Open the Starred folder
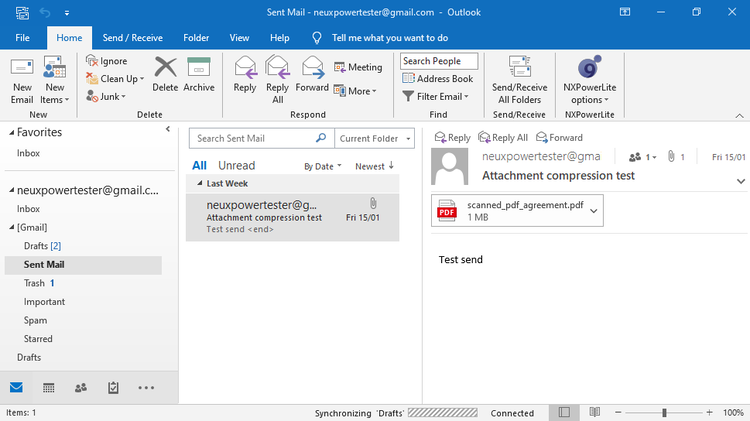Viewport: 750px width, 421px height. coord(38,339)
